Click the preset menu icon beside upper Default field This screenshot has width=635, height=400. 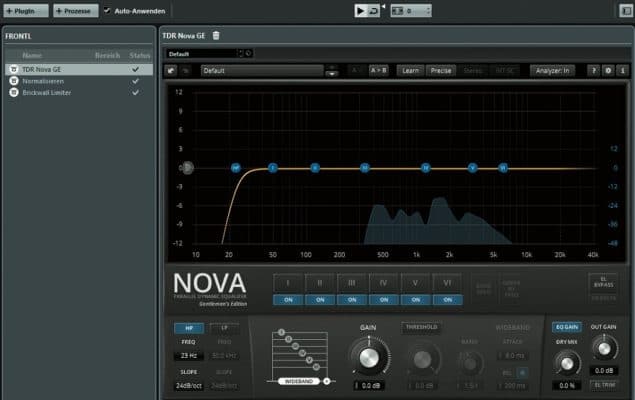tap(248, 53)
